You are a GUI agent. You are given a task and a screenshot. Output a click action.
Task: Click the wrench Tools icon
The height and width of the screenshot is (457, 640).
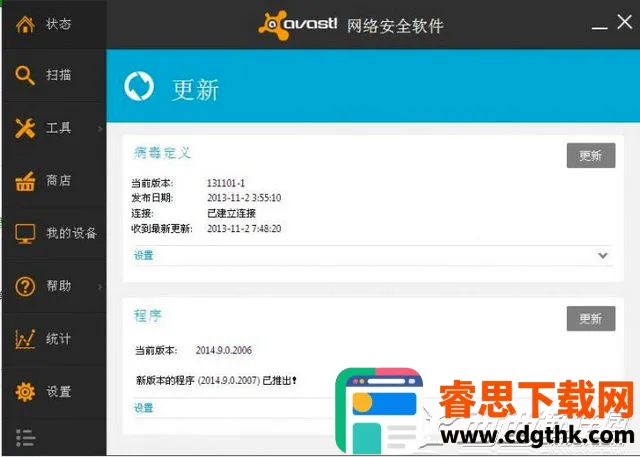point(25,128)
